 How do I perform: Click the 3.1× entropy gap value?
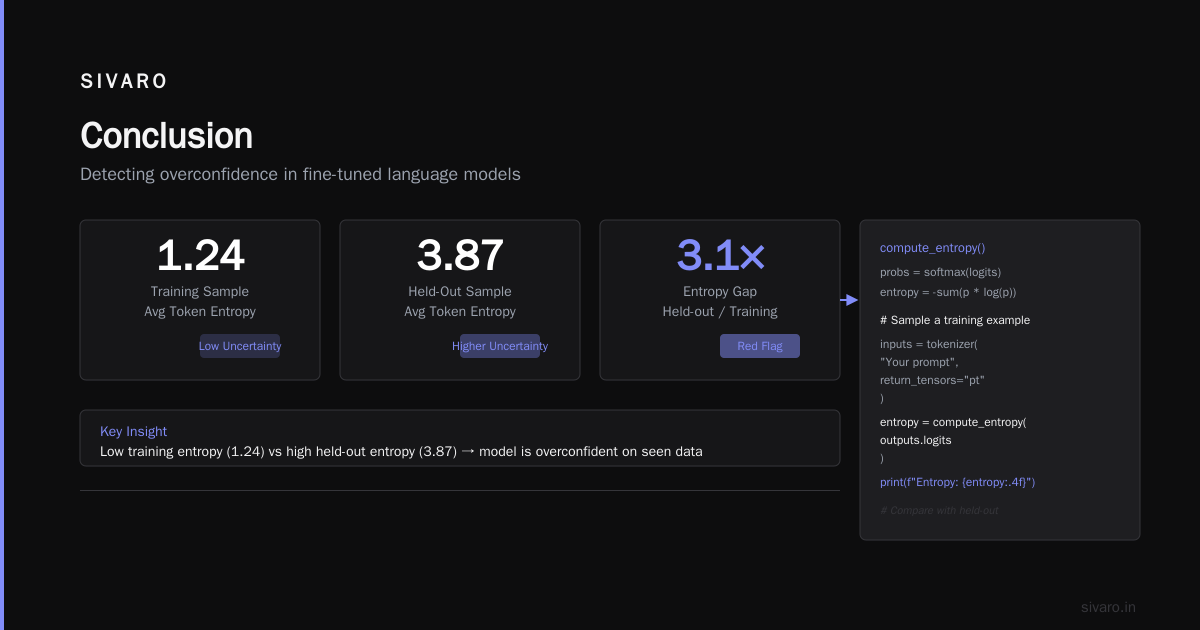click(x=720, y=256)
